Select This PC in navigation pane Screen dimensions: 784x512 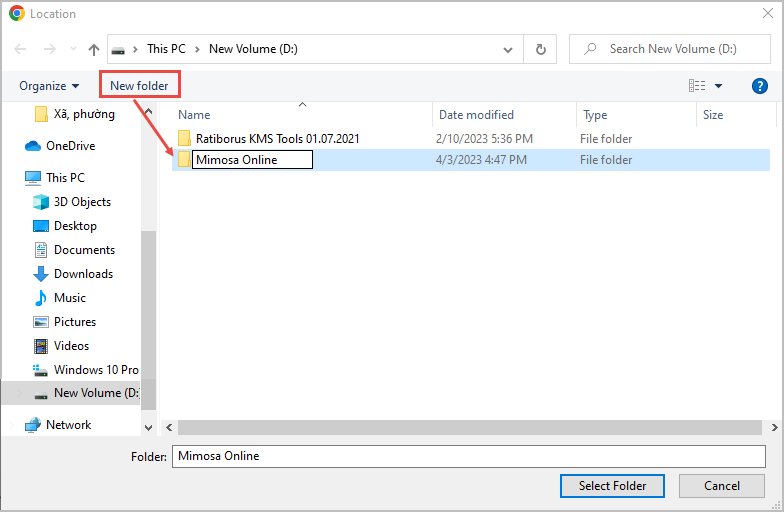pos(55,178)
